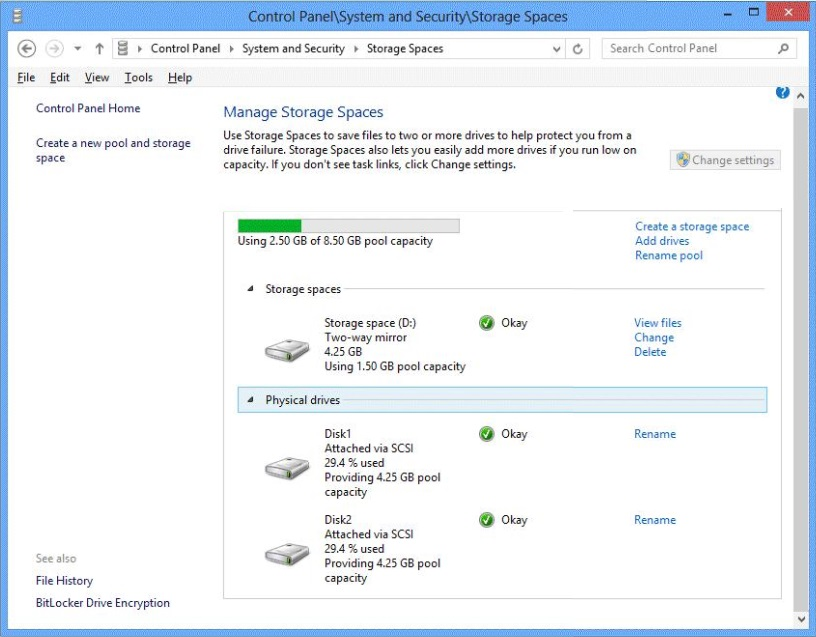Click the search magnifier icon
Screen dimensions: 816x637
pyautogui.click(x=783, y=48)
